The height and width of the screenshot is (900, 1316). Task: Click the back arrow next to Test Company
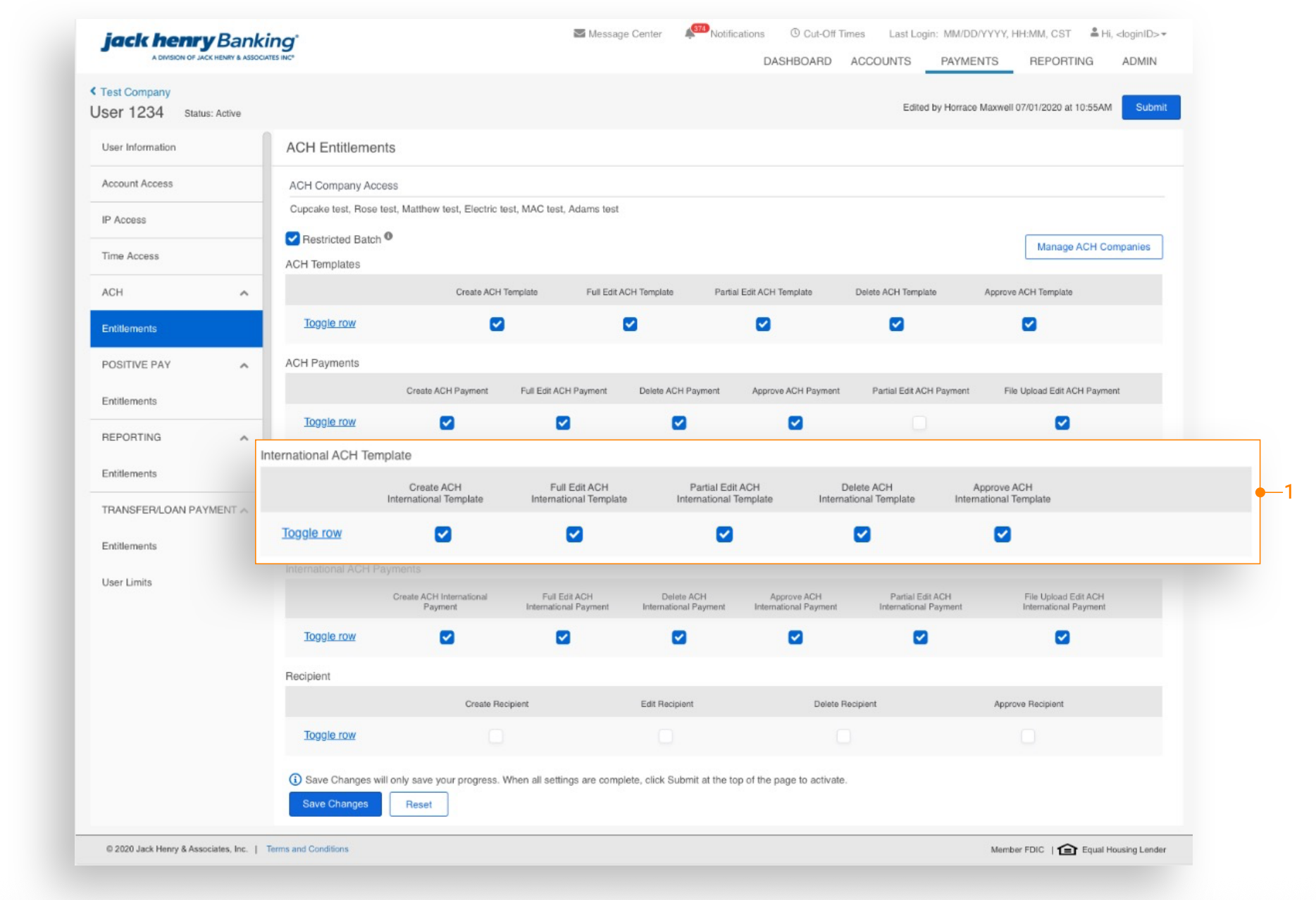click(93, 91)
